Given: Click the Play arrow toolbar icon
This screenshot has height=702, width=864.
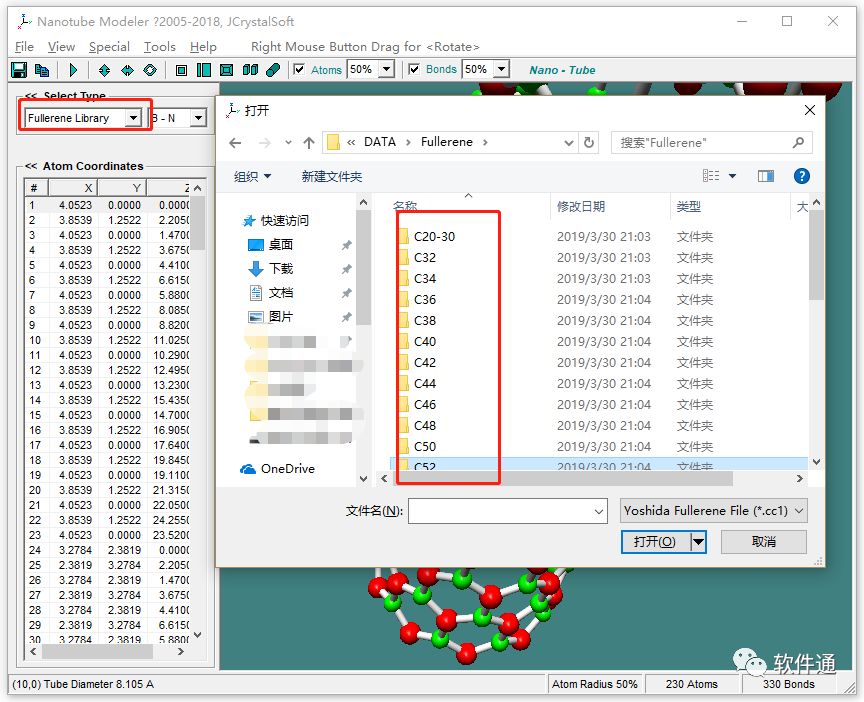Looking at the screenshot, I should (73, 70).
